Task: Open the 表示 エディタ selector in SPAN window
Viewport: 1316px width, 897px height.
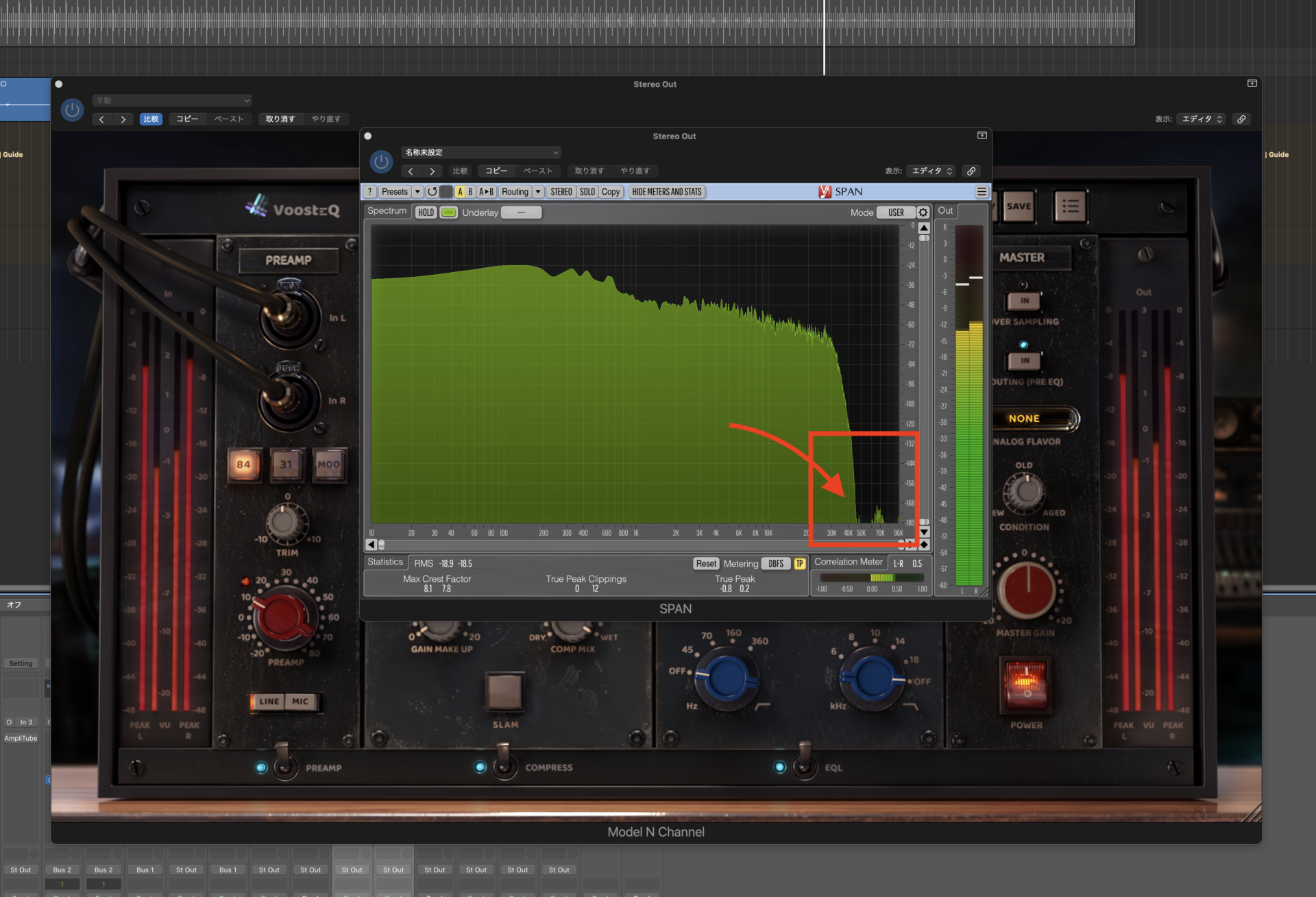Action: pyautogui.click(x=931, y=171)
